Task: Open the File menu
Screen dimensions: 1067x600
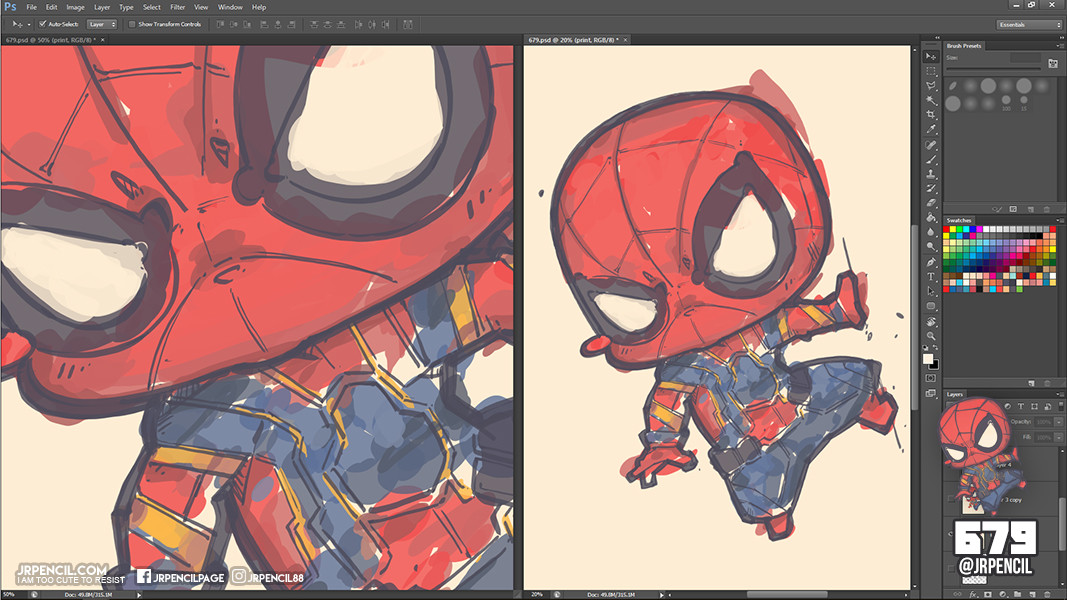Action: (x=31, y=7)
